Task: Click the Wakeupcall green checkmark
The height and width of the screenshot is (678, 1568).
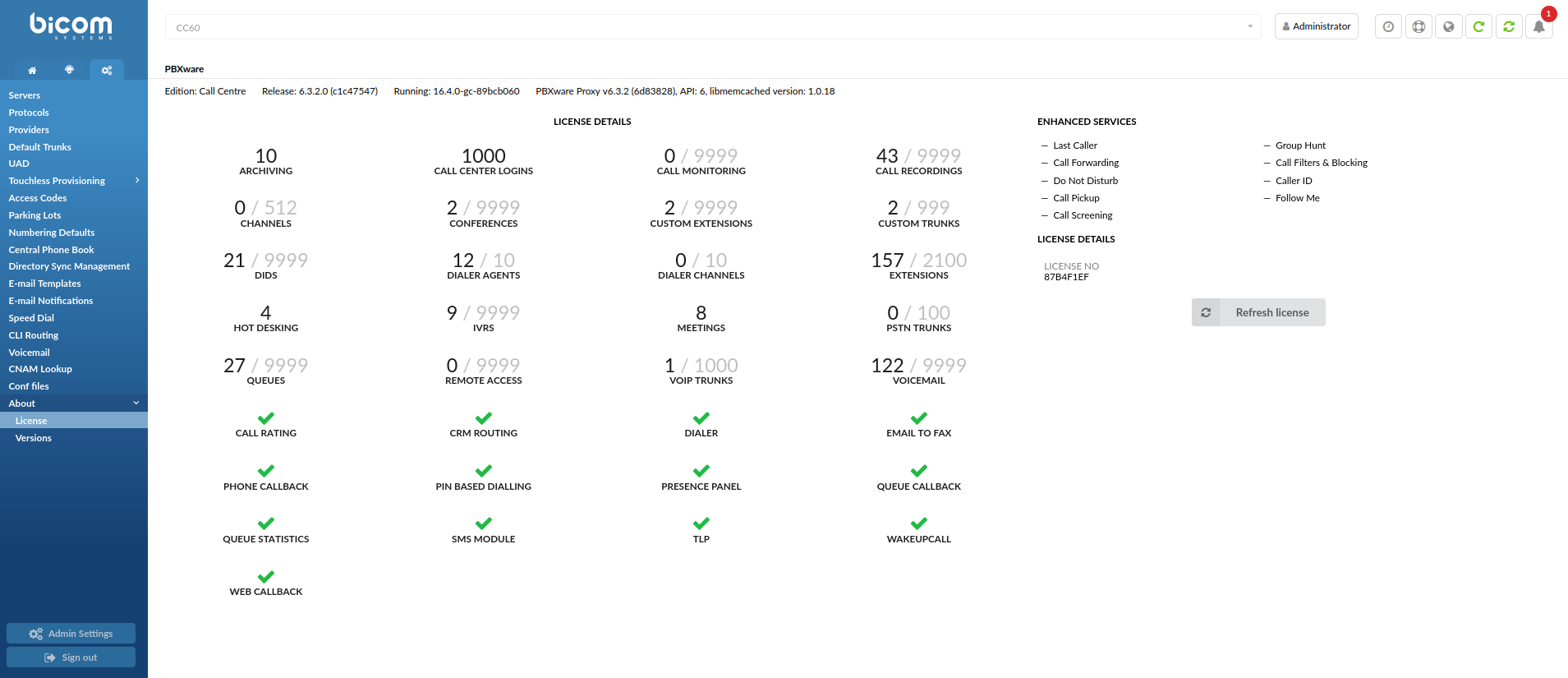Action: tap(919, 523)
